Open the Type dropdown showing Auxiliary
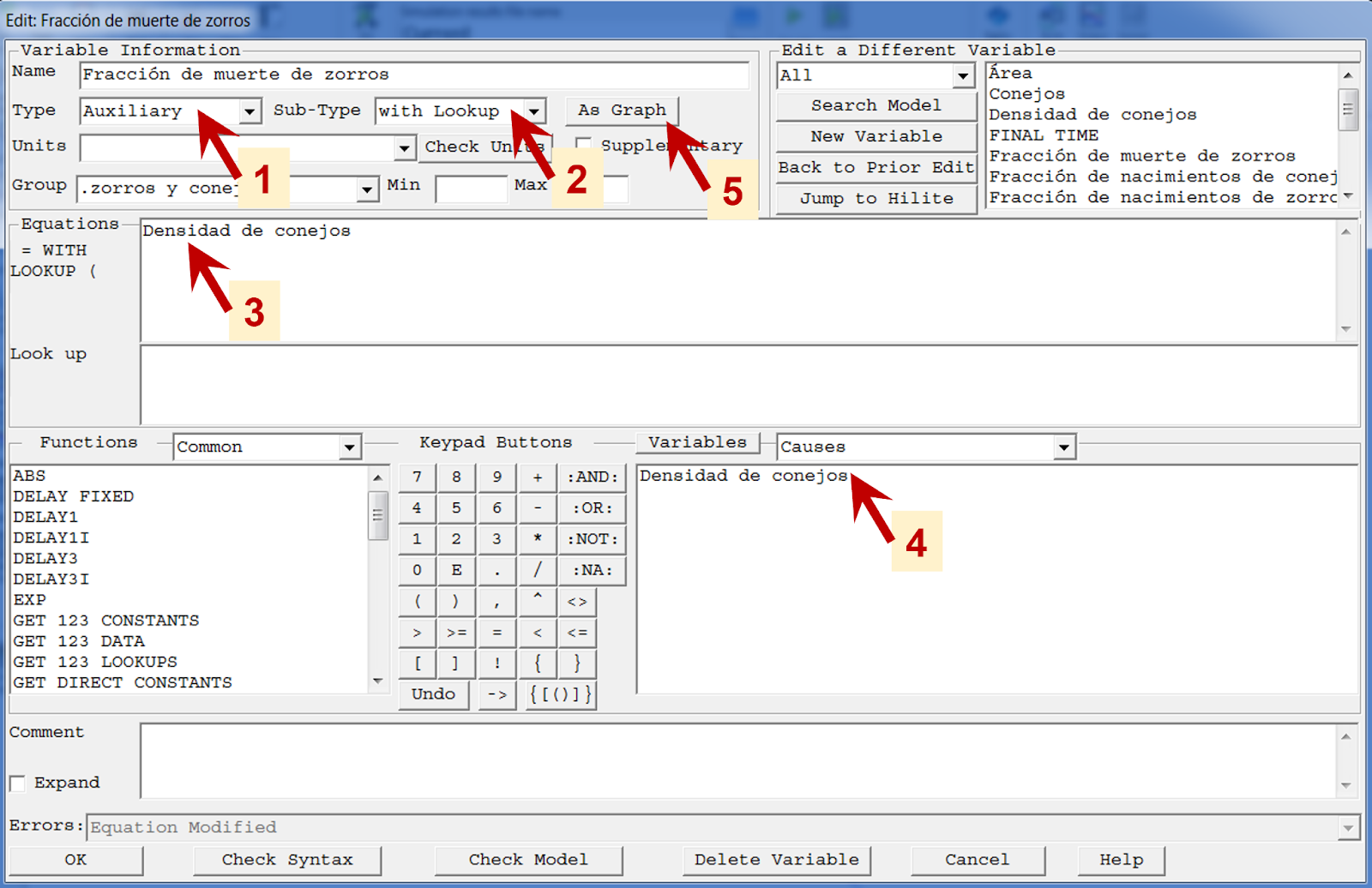This screenshot has height=888, width=1372. point(250,111)
